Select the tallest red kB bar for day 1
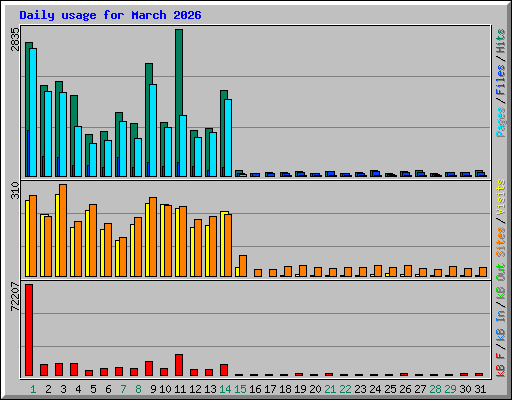This screenshot has width=512, height=400. [29, 330]
